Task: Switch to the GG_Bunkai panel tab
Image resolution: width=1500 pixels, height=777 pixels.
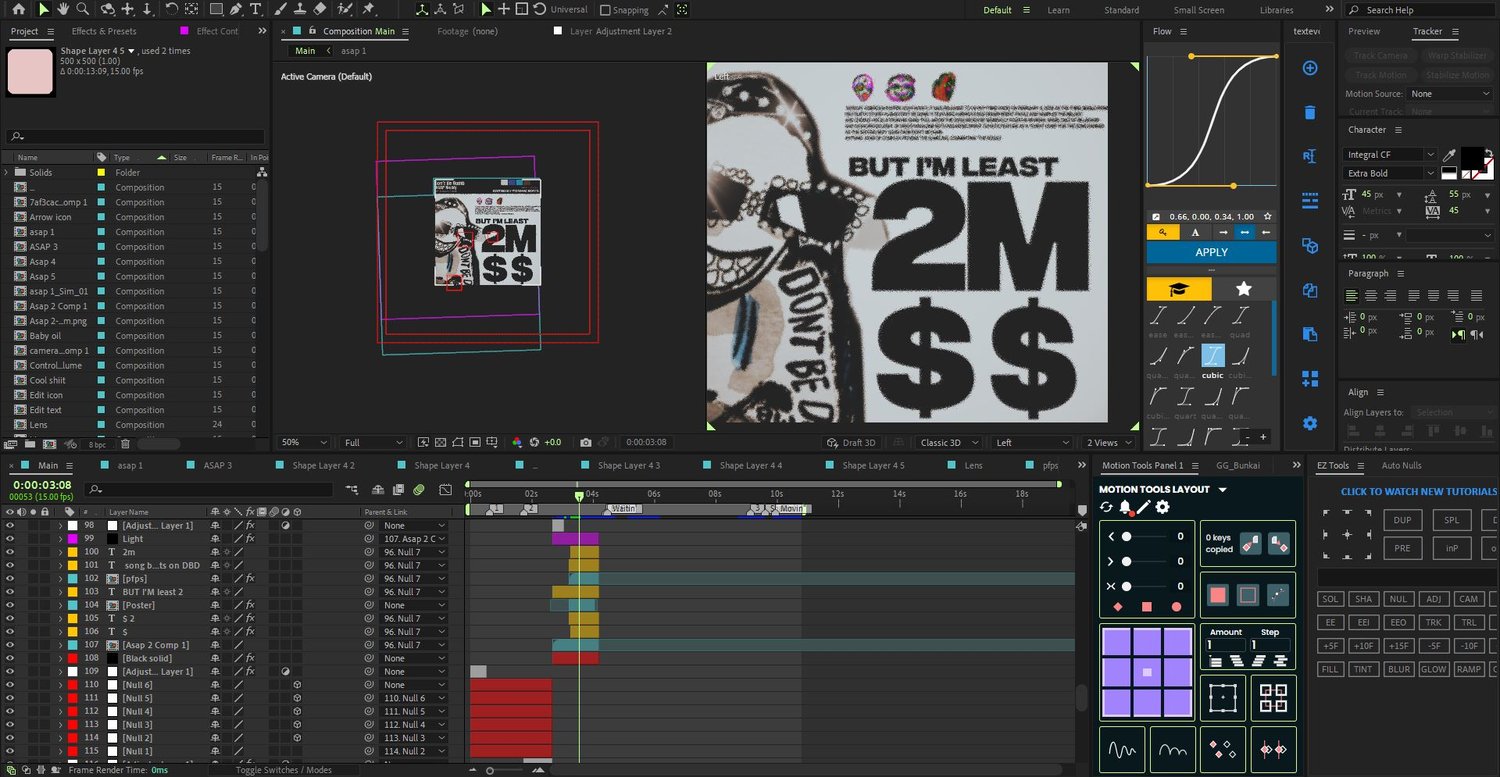Action: [1238, 465]
